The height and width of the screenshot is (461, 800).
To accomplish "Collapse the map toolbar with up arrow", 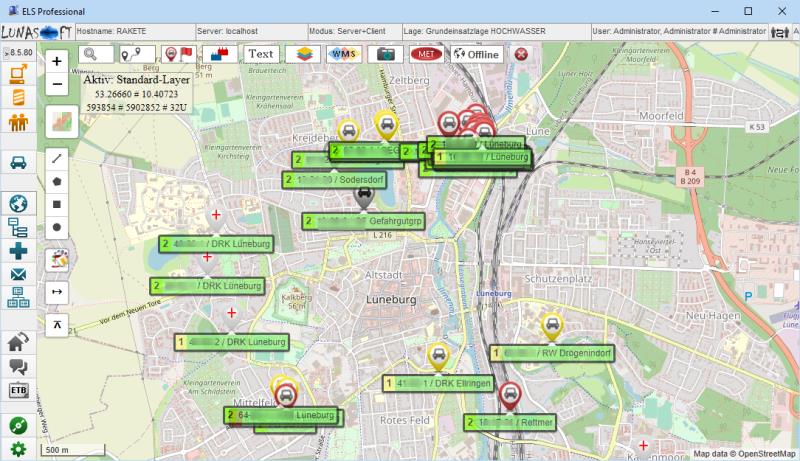I will 57,325.
